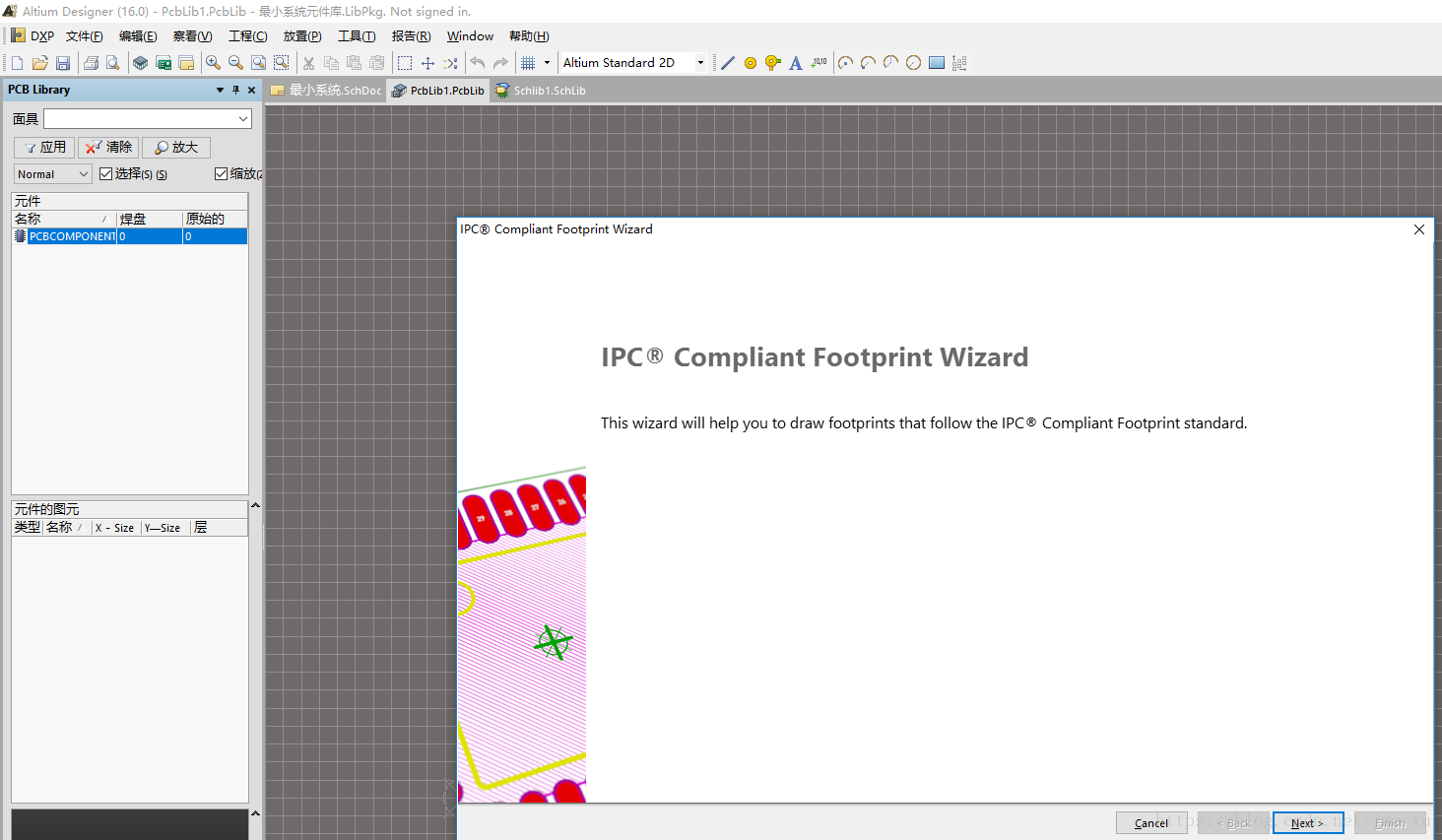
Task: Expand the 面具 mask dropdown
Action: pyautogui.click(x=243, y=119)
